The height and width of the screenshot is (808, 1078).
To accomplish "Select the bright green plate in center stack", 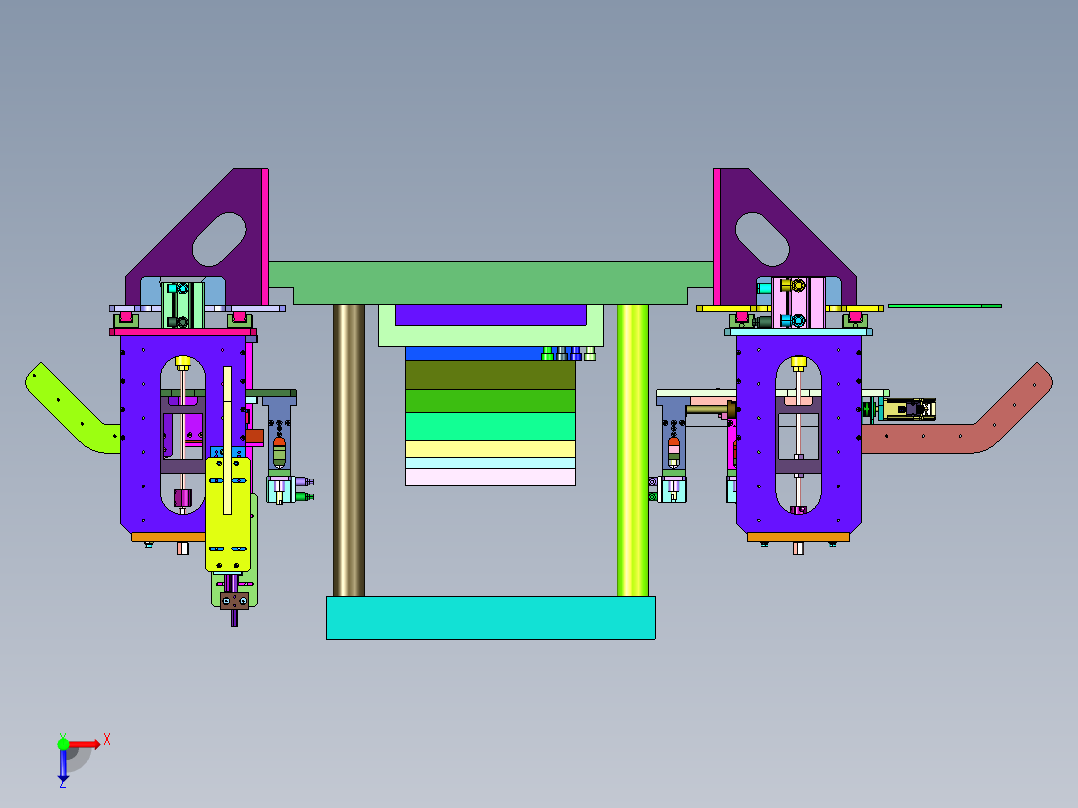I will click(490, 401).
